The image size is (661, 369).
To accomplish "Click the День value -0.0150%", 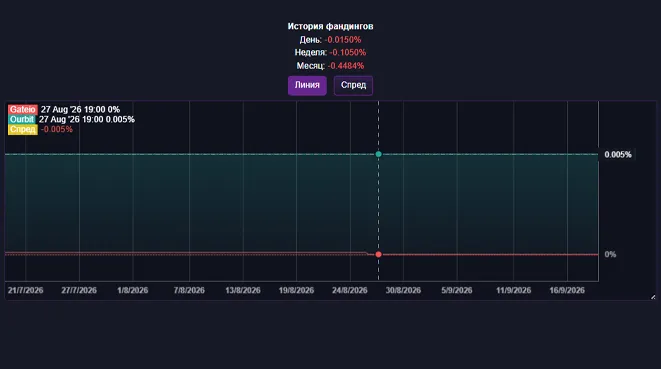I will click(x=343, y=40).
